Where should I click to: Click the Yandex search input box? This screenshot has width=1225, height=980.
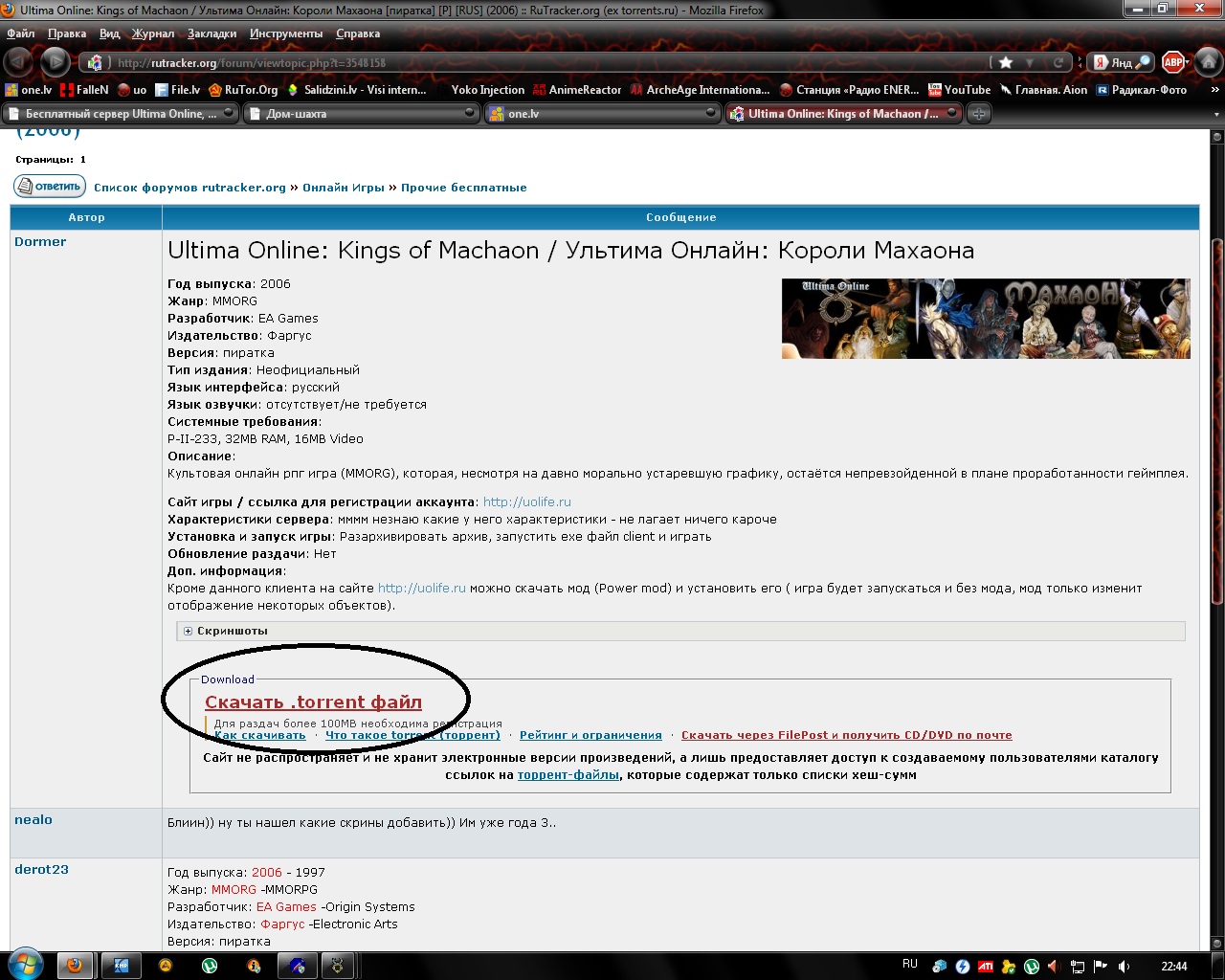coord(1123,62)
